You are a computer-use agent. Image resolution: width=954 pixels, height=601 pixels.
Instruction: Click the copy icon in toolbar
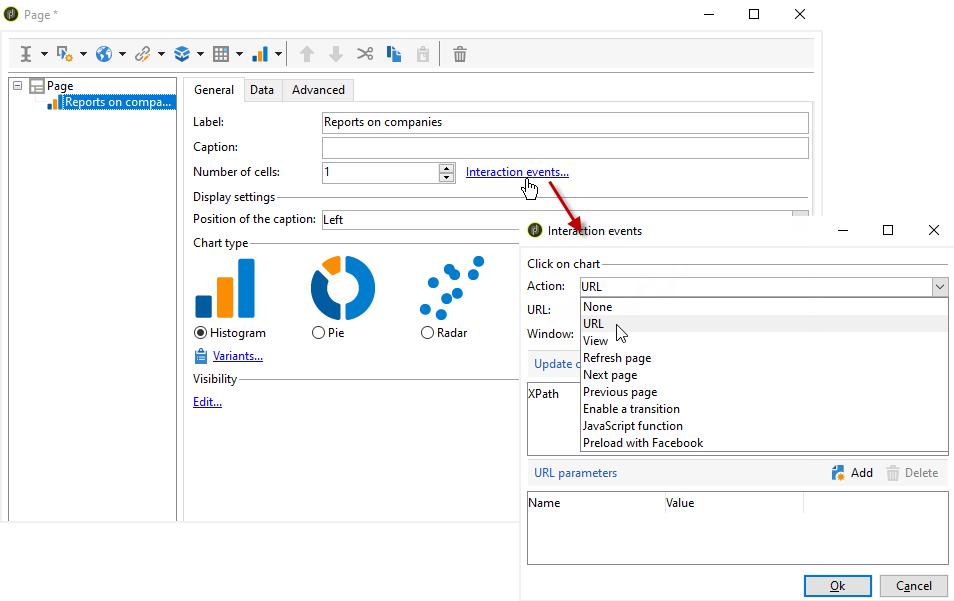[x=394, y=54]
